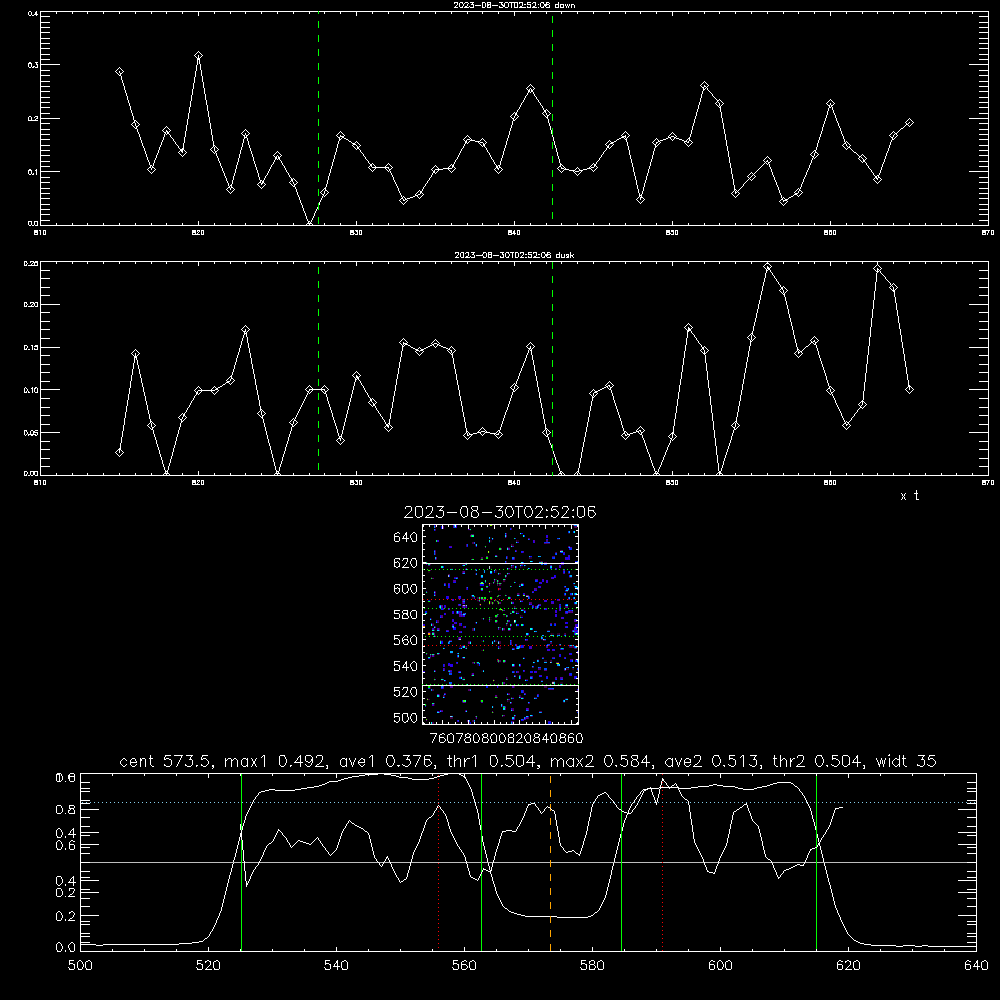Click the 0.3 label on dawn plot y-axis
Viewport: 1000px width, 1000px height.
point(31,65)
